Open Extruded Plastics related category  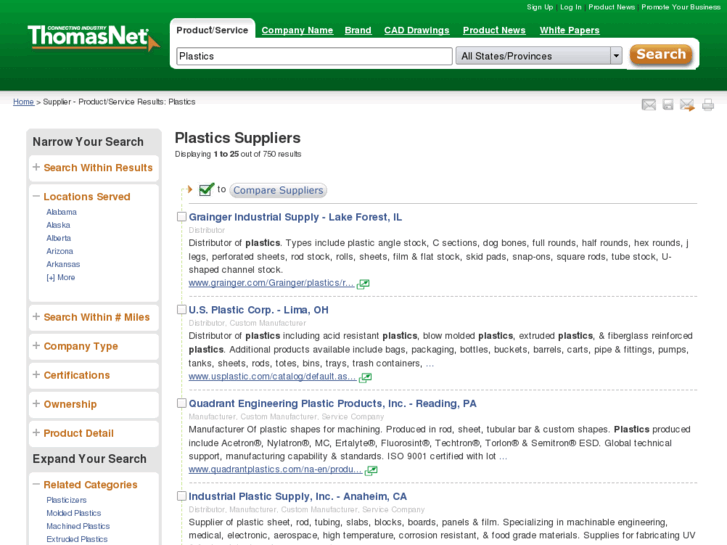coord(77,539)
